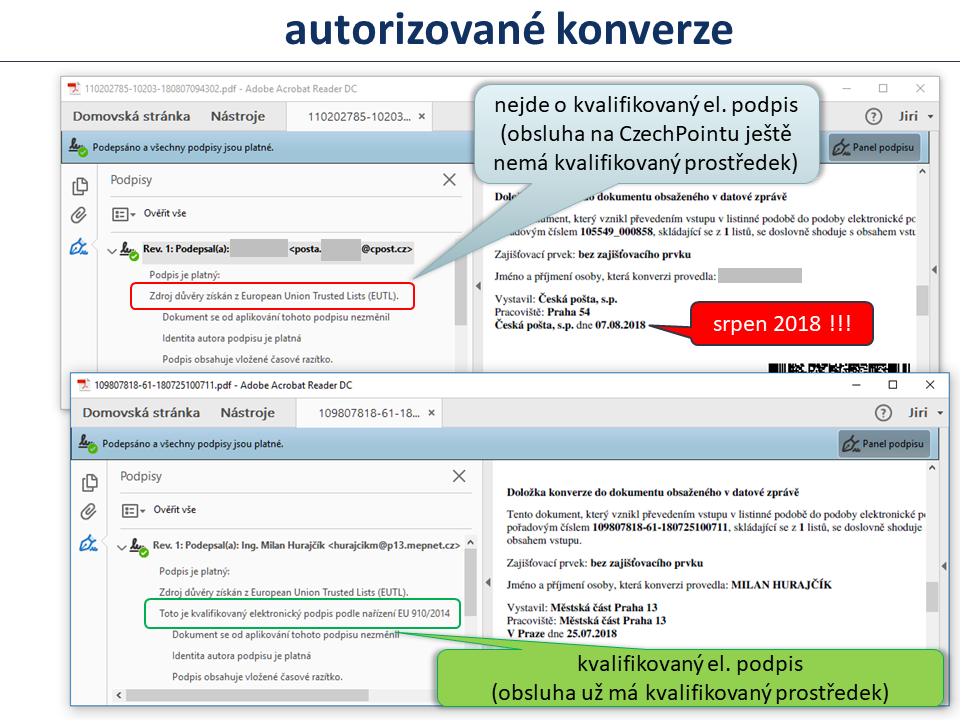The image size is (960, 720).
Task: Select document tab 109807818-61-18...
Action: click(x=369, y=413)
